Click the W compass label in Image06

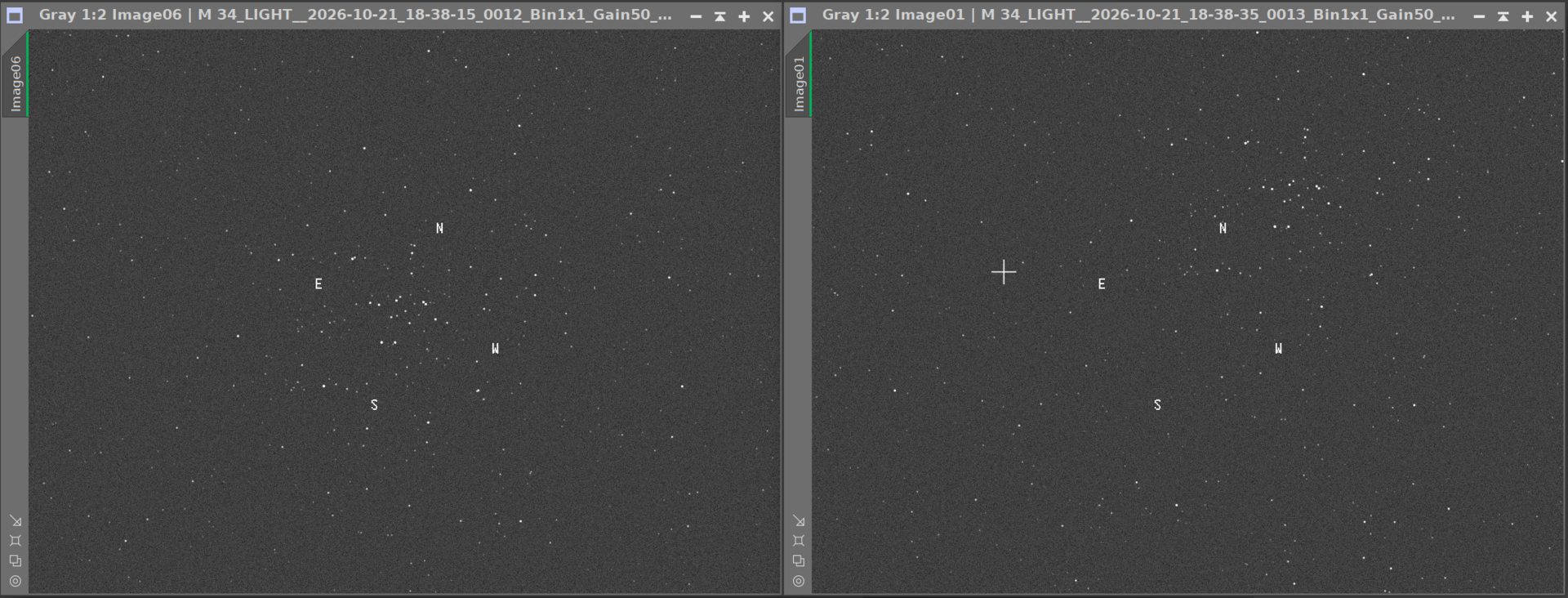click(495, 349)
